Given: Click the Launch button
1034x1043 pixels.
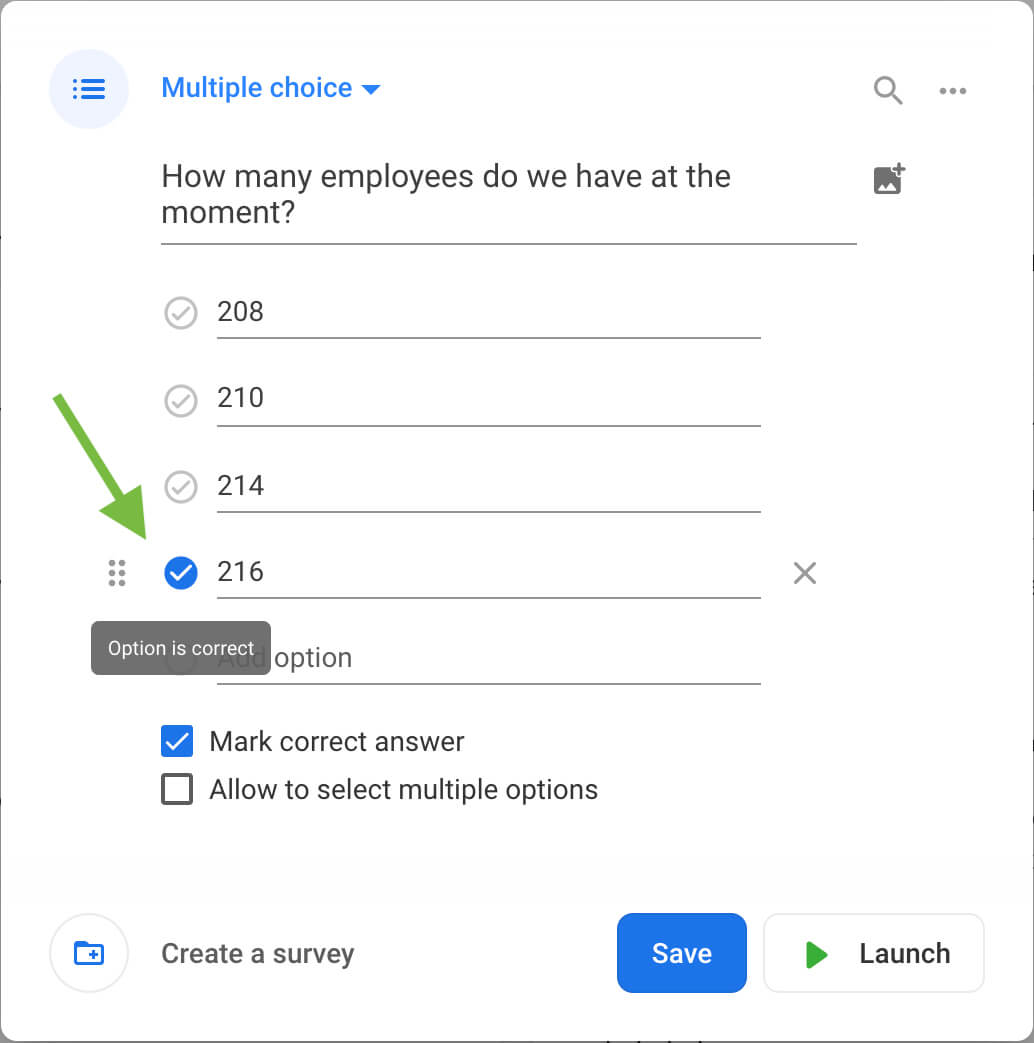Looking at the screenshot, I should point(873,954).
